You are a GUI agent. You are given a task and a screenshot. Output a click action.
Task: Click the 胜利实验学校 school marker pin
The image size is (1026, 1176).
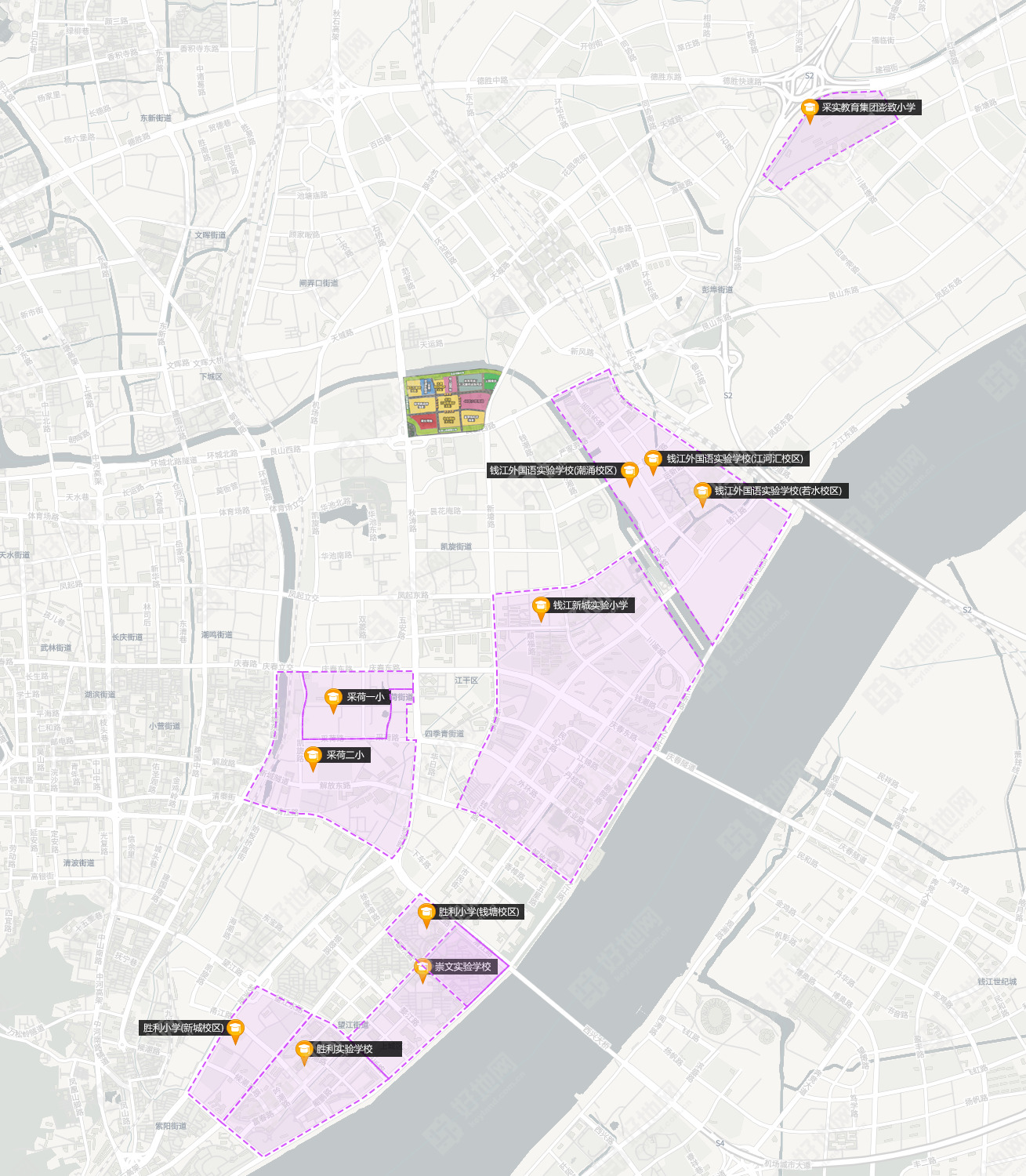coord(304,1050)
